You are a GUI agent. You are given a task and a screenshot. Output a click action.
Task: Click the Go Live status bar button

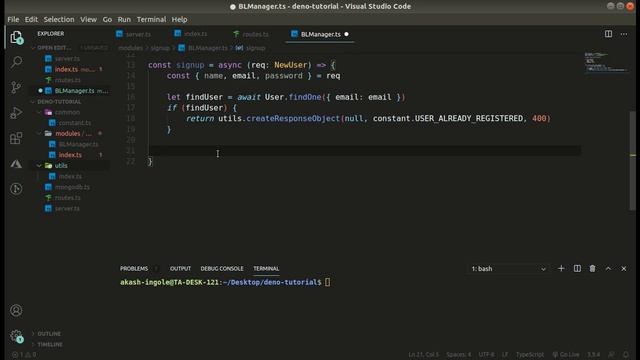565,355
